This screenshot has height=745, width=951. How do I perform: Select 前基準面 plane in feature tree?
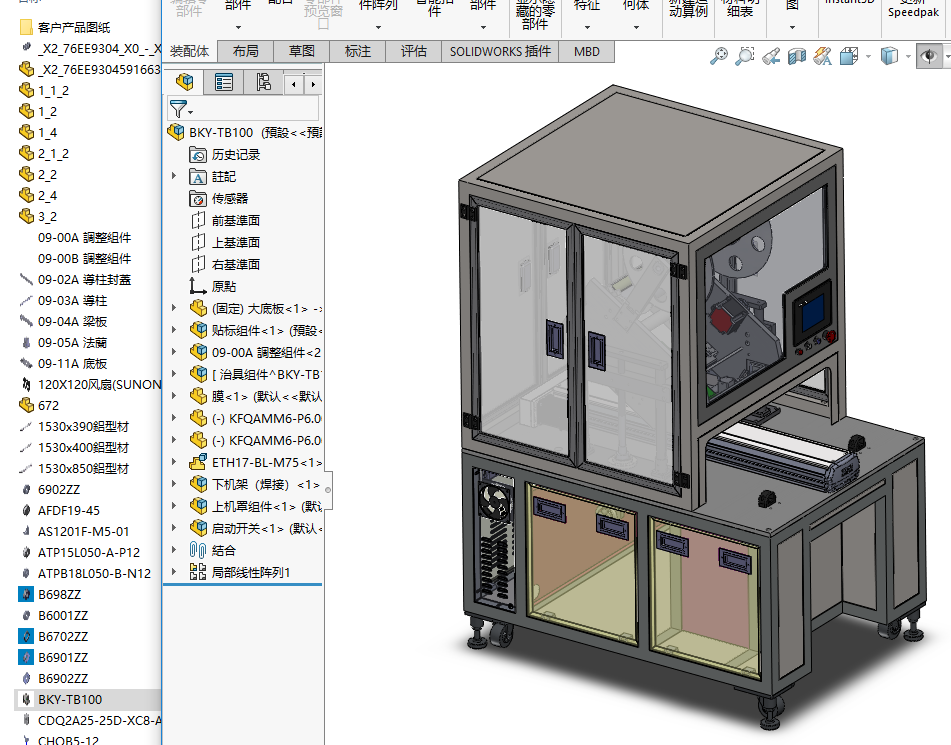pyautogui.click(x=235, y=220)
